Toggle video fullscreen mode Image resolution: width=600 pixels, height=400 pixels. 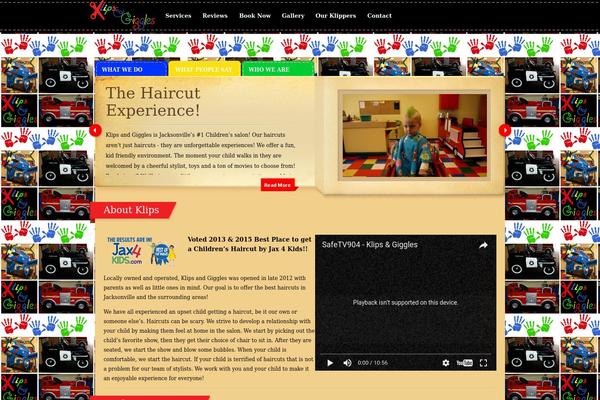point(484,363)
